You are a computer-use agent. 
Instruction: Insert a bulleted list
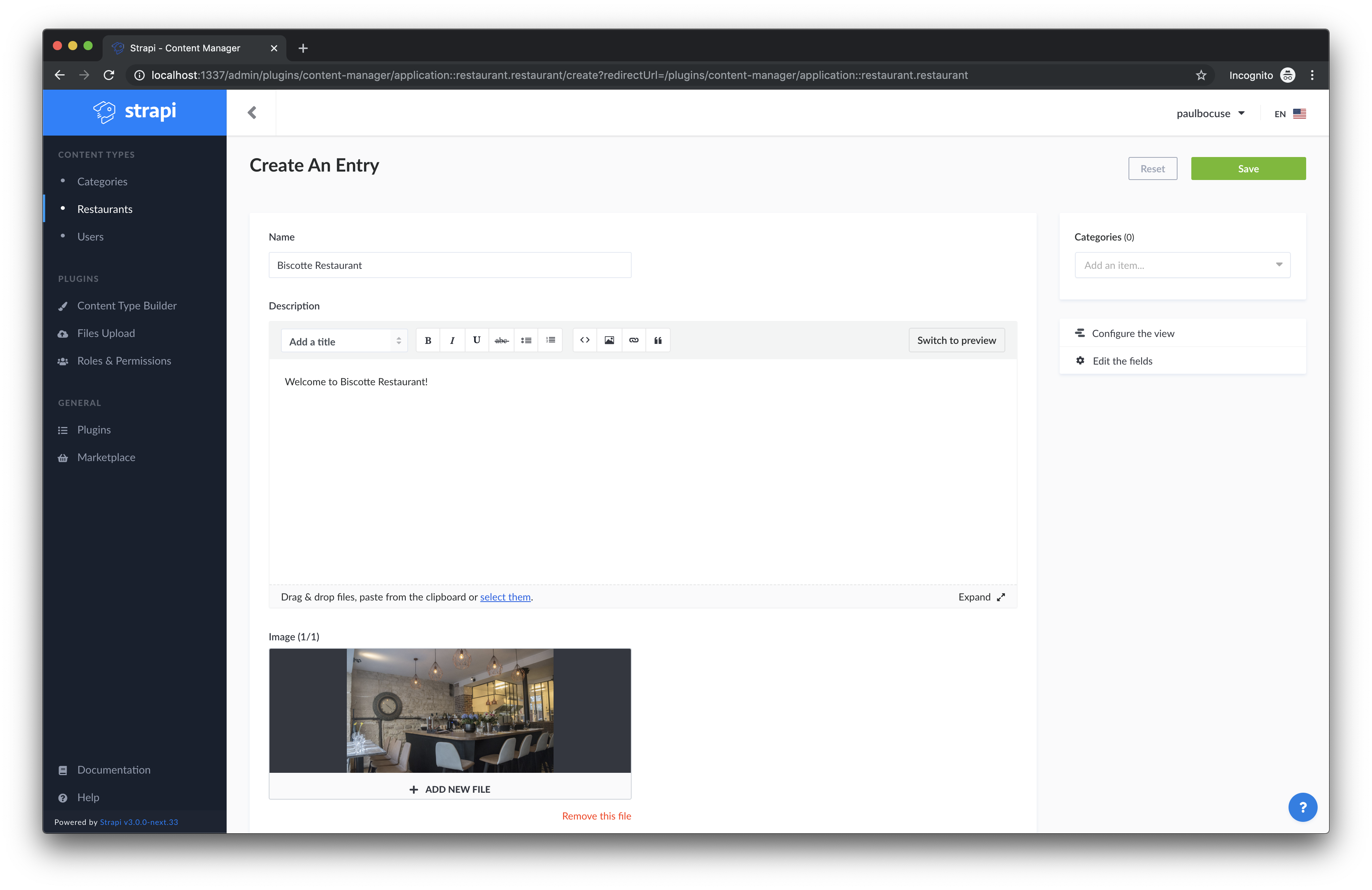click(x=526, y=340)
